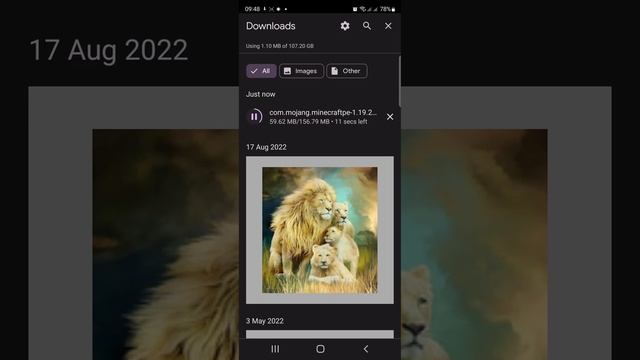Tap Android recent apps button

coord(275,349)
